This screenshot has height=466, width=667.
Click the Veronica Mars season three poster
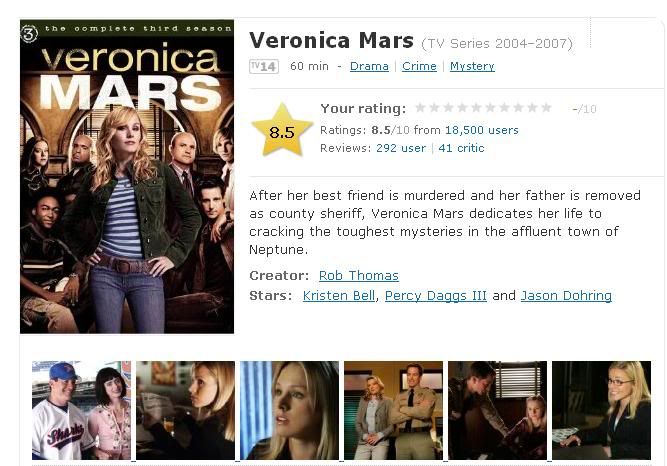pyautogui.click(x=127, y=177)
